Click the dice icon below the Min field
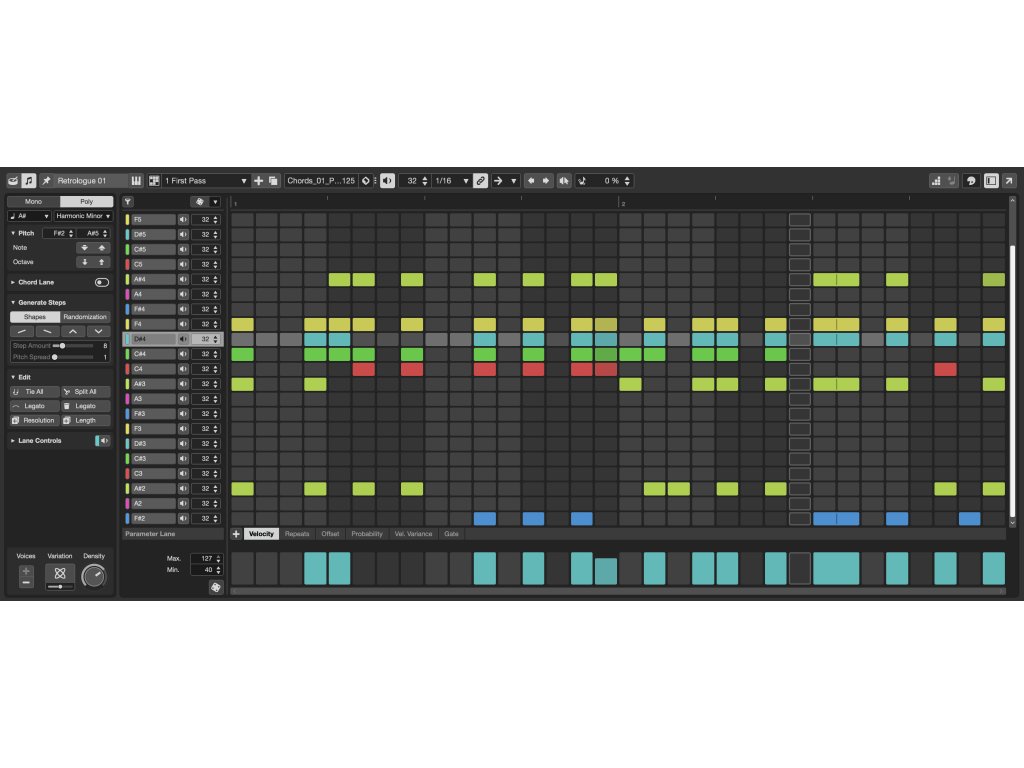Image resolution: width=1024 pixels, height=768 pixels. (216, 587)
